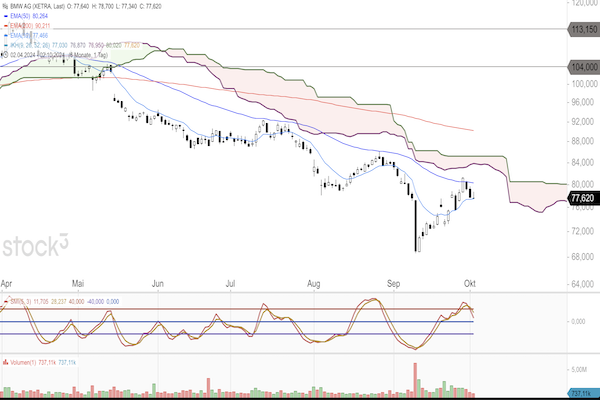The width and height of the screenshot is (600, 400).
Task: Click the 88,000 price axis label
Action: pos(582,141)
